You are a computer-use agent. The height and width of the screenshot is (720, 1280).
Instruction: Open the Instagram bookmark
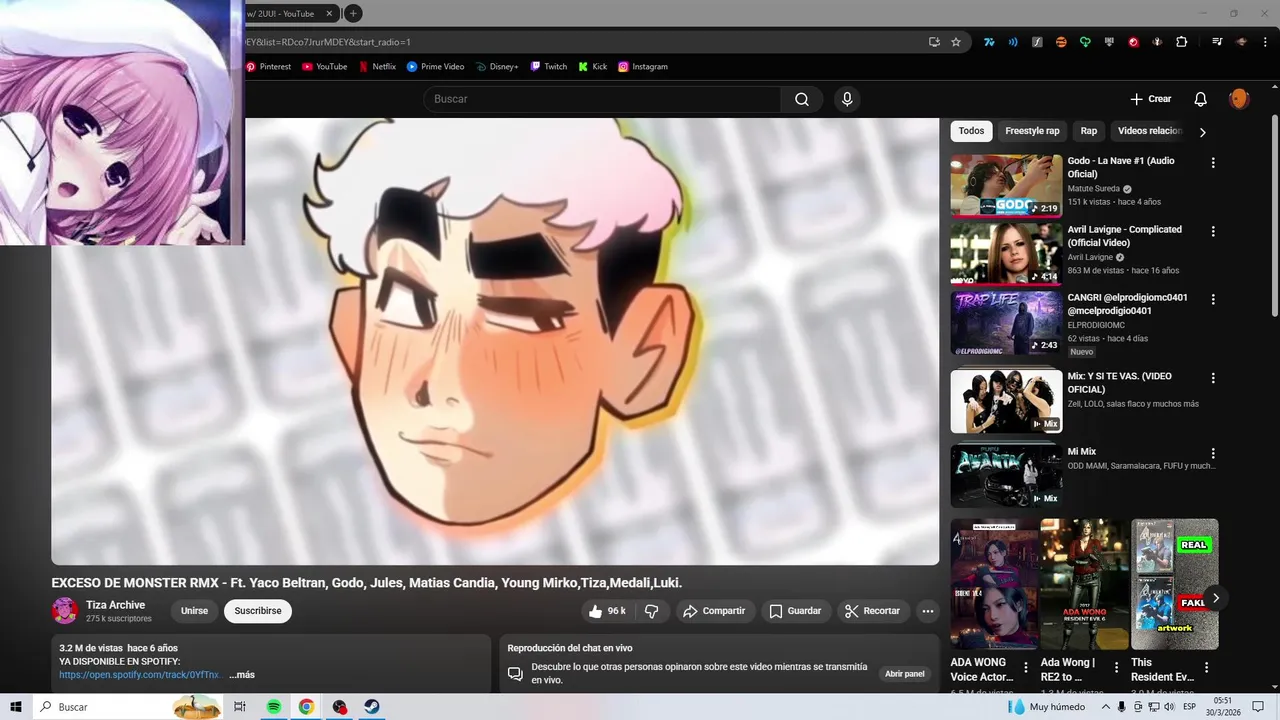643,67
